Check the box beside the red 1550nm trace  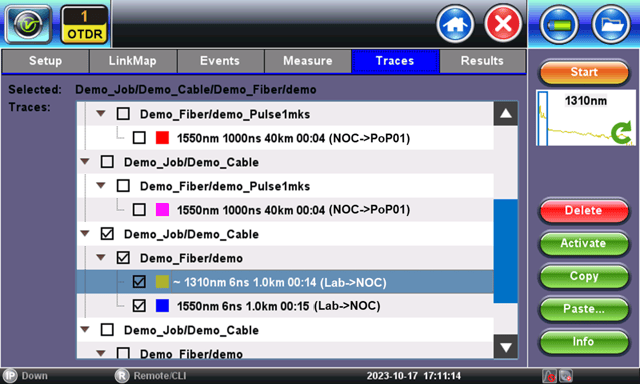point(139,138)
